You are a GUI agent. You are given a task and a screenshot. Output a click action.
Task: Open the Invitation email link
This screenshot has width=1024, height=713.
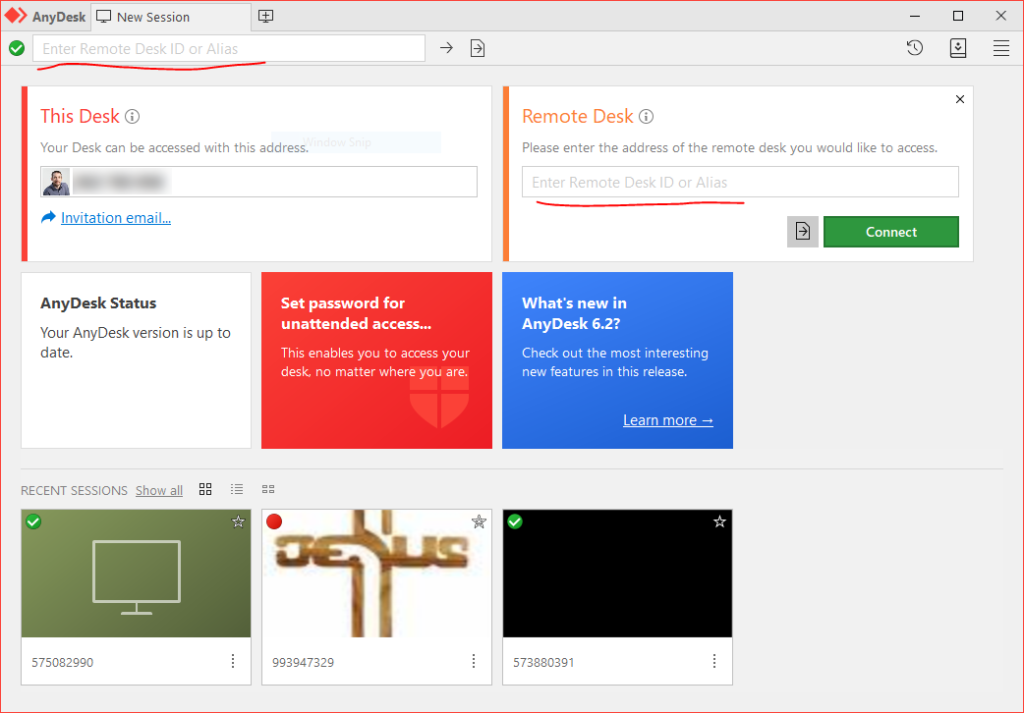(115, 218)
